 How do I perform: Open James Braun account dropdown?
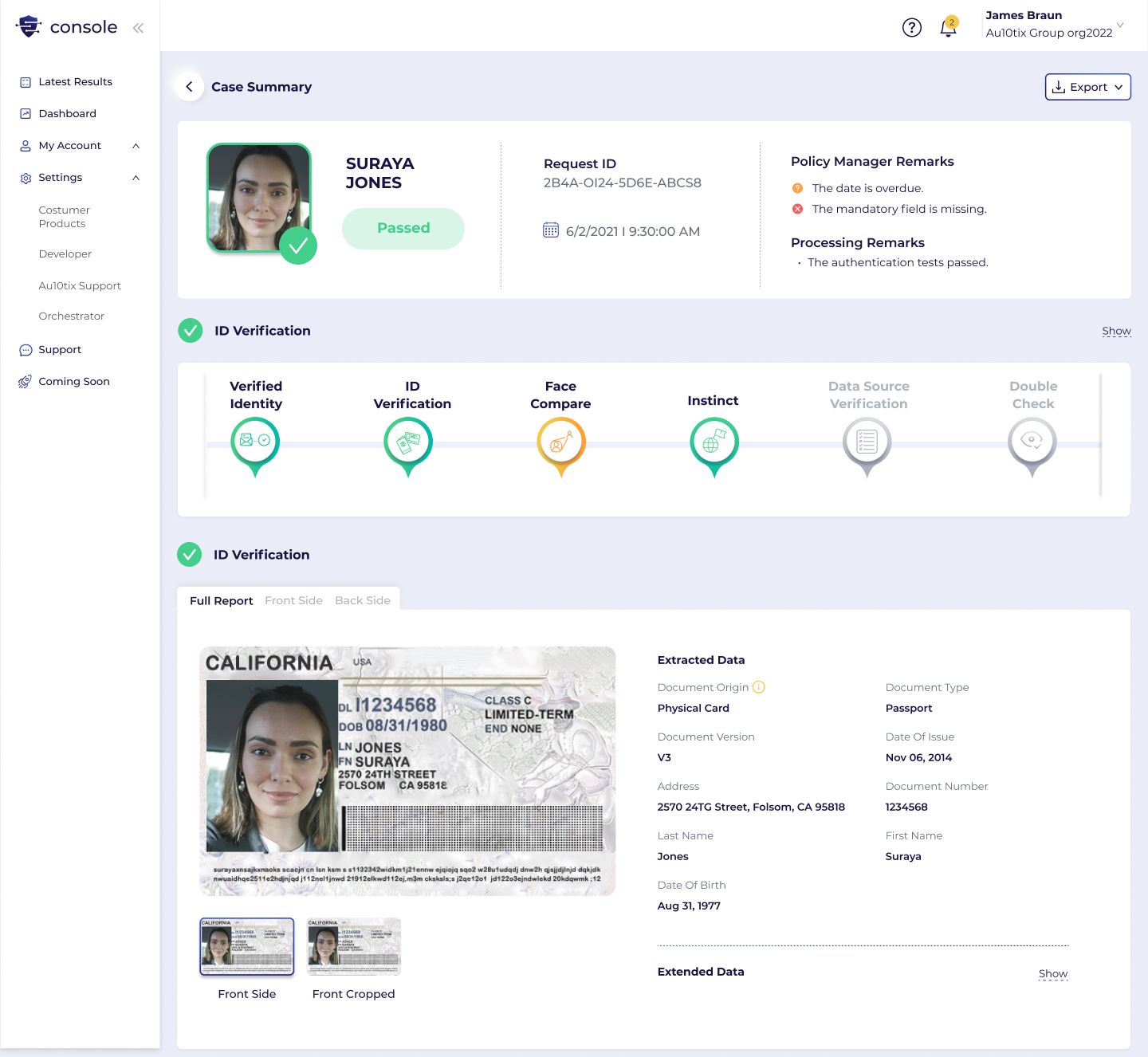click(x=1120, y=25)
